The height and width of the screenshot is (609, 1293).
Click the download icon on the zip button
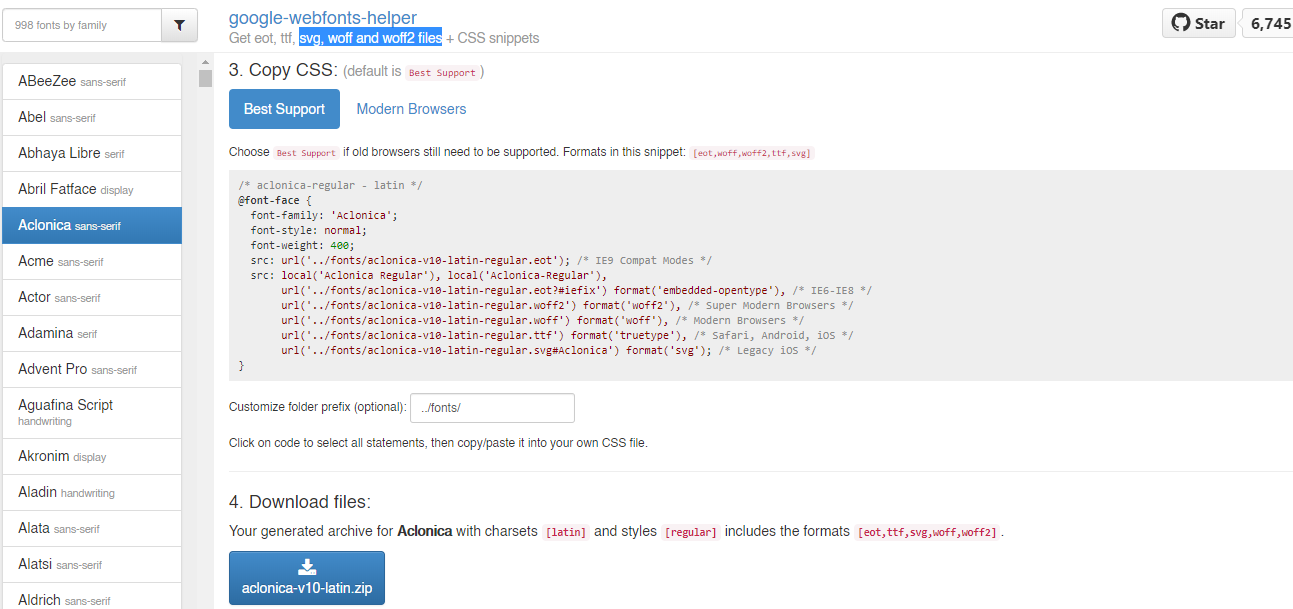pos(307,567)
